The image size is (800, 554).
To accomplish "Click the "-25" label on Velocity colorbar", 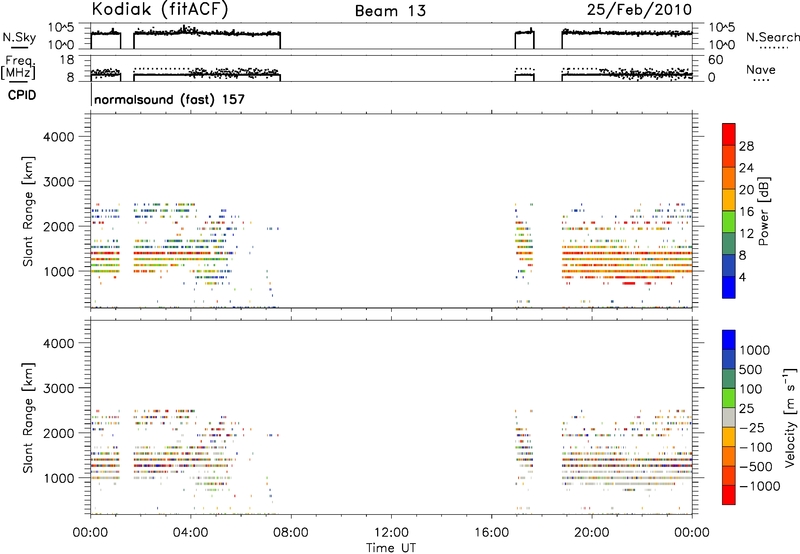I will point(752,427).
